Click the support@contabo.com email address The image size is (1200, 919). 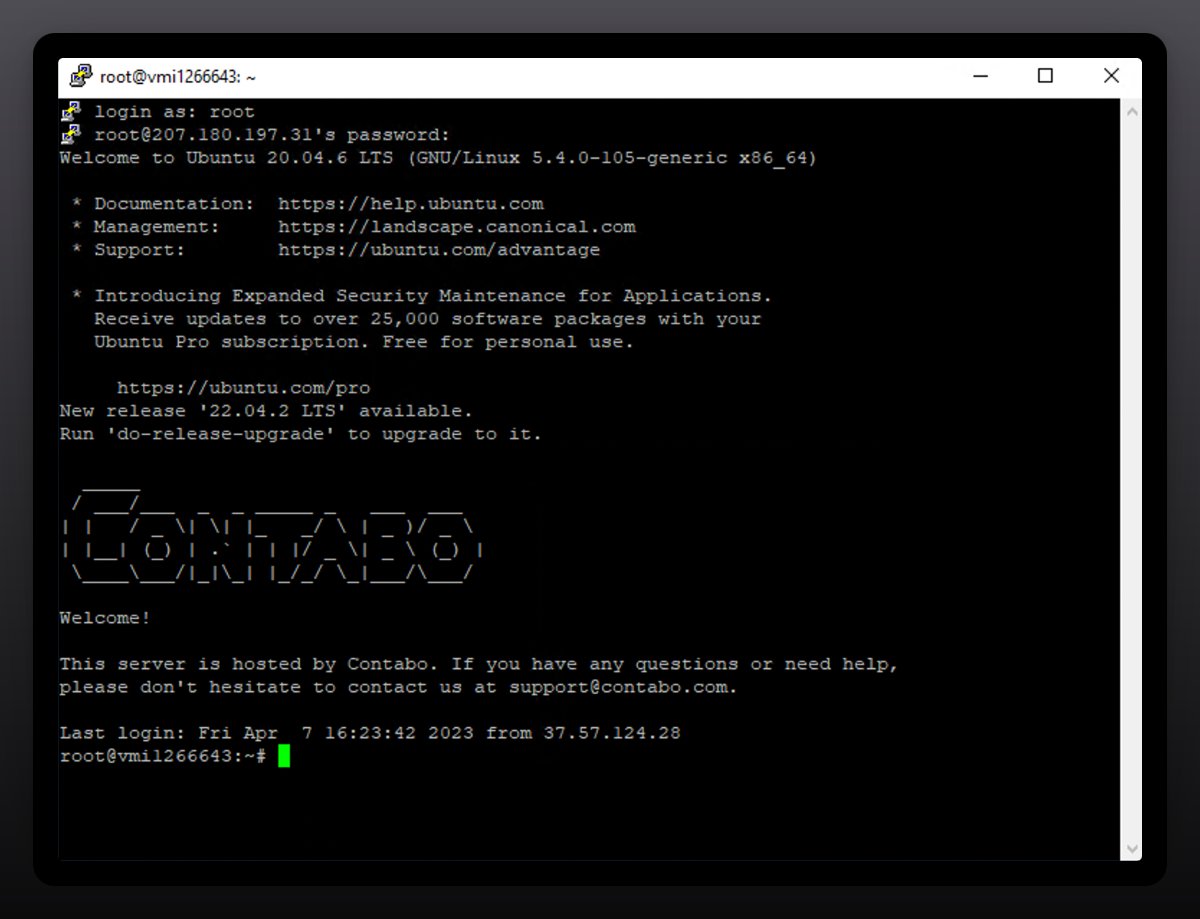[622, 687]
